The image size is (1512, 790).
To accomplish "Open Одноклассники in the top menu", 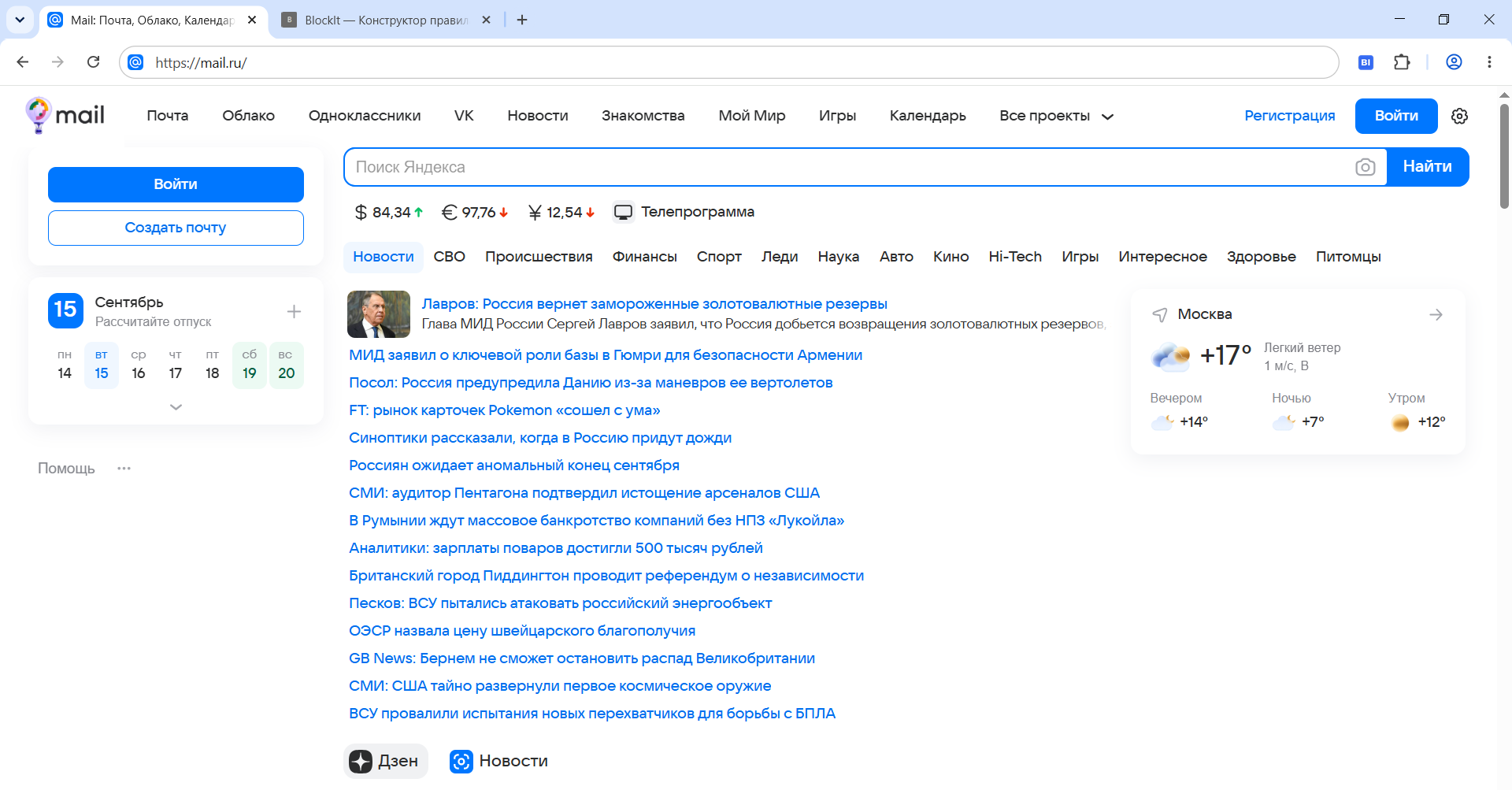I will click(365, 116).
